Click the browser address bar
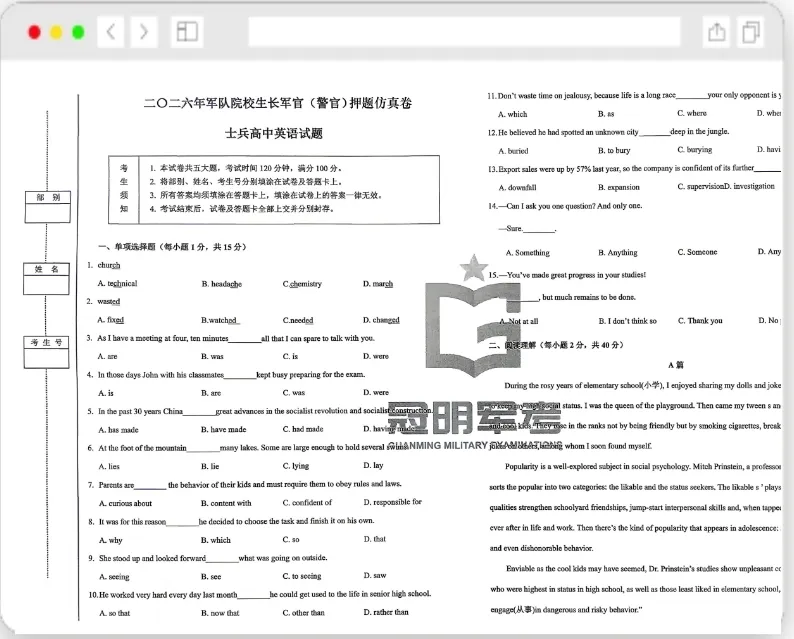The height and width of the screenshot is (639, 794). coord(464,31)
